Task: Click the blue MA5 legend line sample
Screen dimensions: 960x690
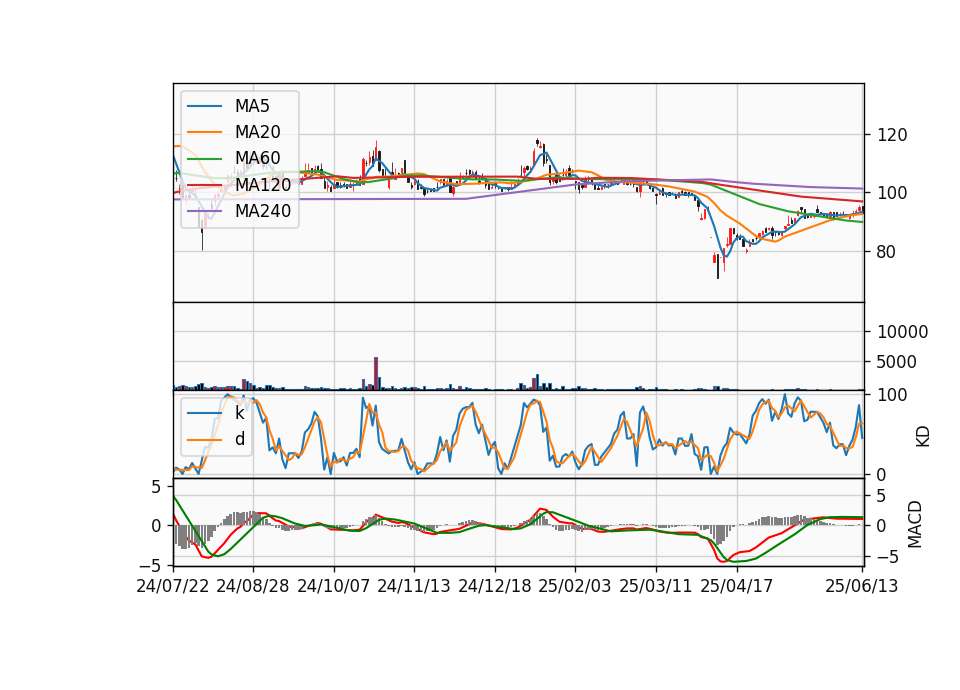Action: pyautogui.click(x=204, y=107)
